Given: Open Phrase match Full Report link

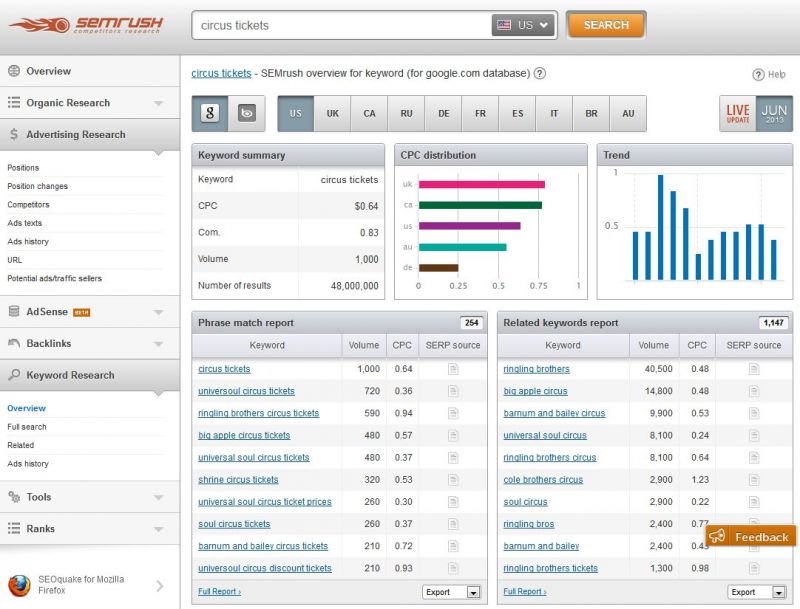Looking at the screenshot, I should [x=219, y=592].
